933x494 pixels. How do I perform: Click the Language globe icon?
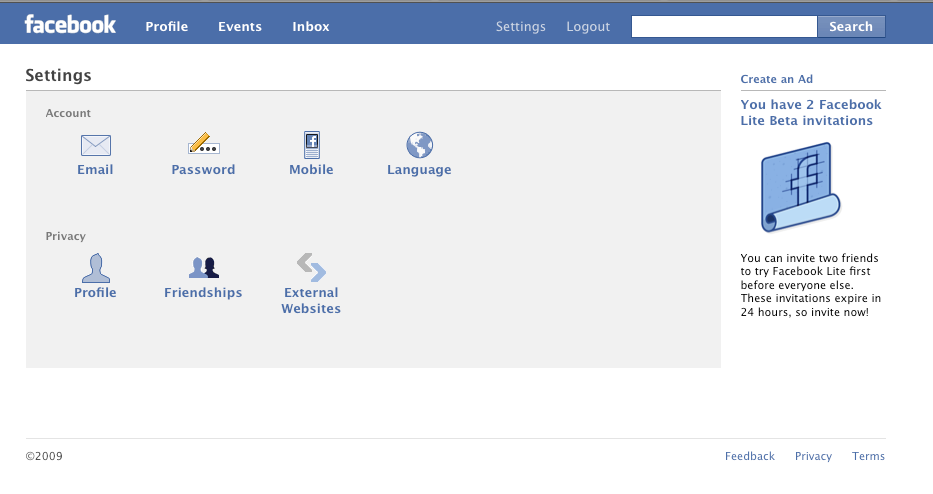pyautogui.click(x=419, y=145)
